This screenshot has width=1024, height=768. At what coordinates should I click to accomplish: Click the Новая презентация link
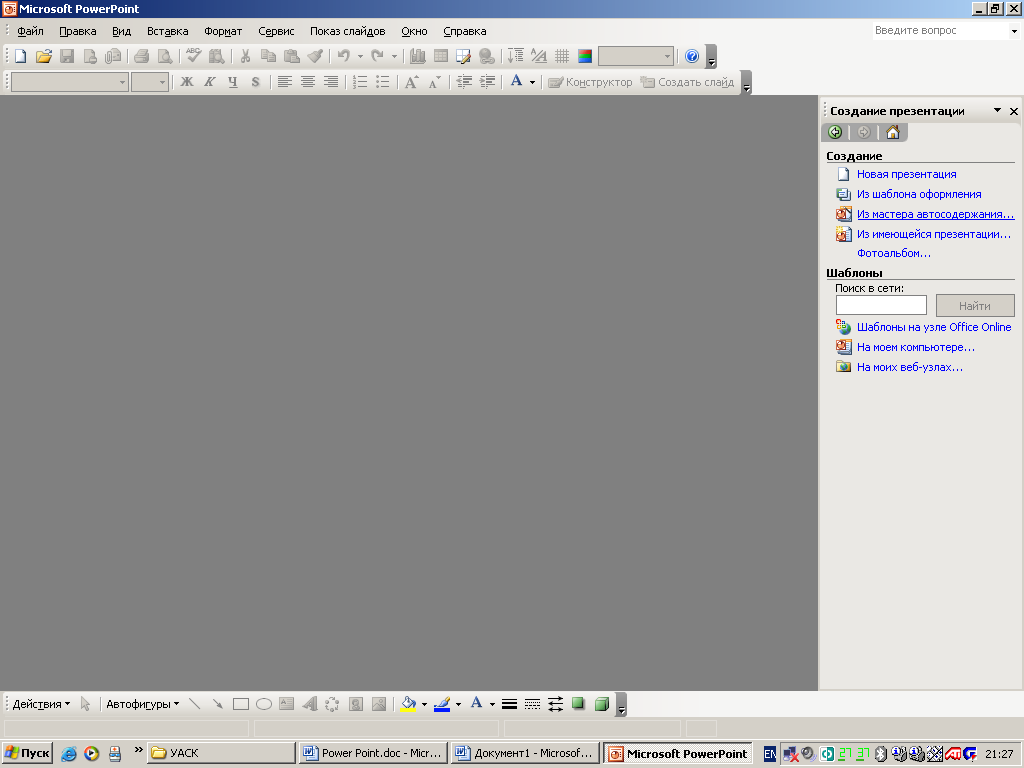pos(906,174)
